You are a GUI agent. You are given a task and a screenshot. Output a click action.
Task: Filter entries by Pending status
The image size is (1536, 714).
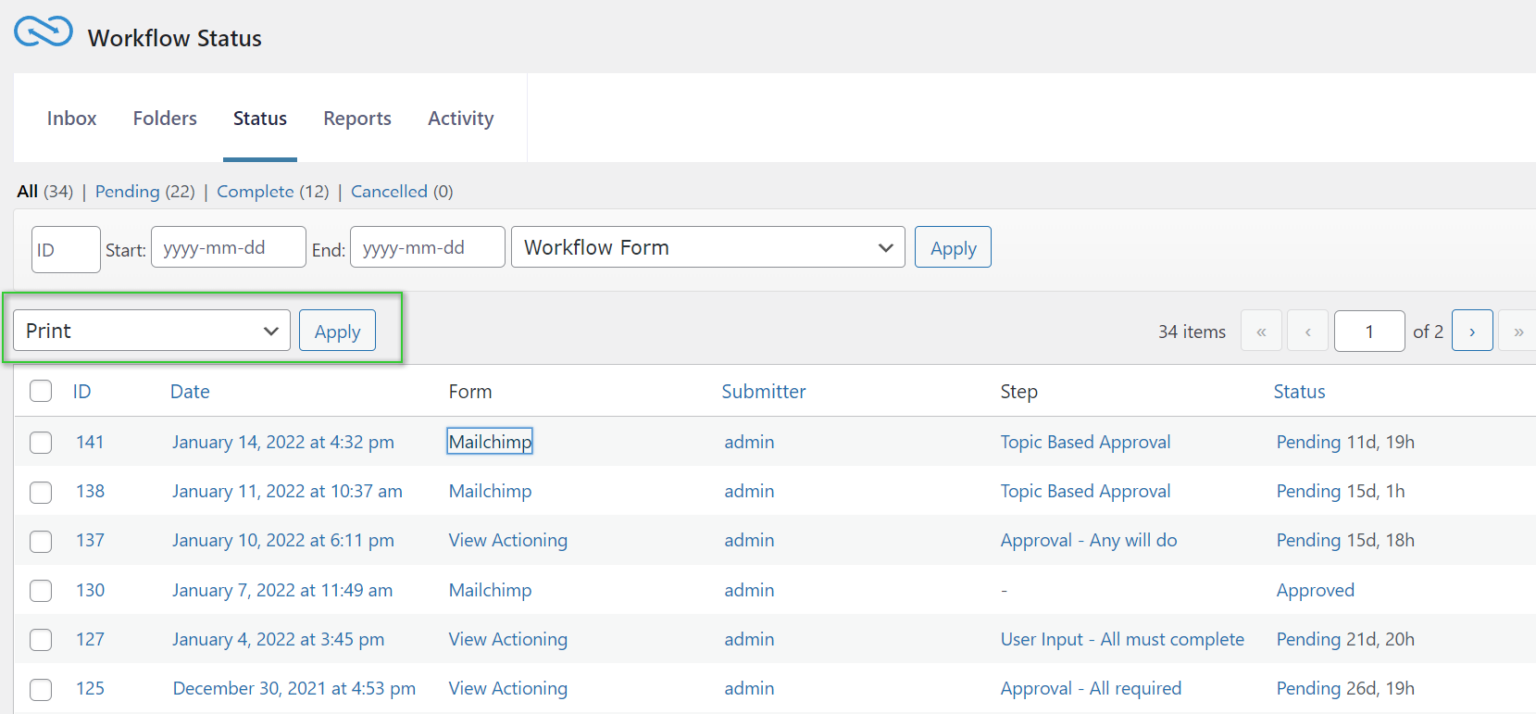[127, 191]
